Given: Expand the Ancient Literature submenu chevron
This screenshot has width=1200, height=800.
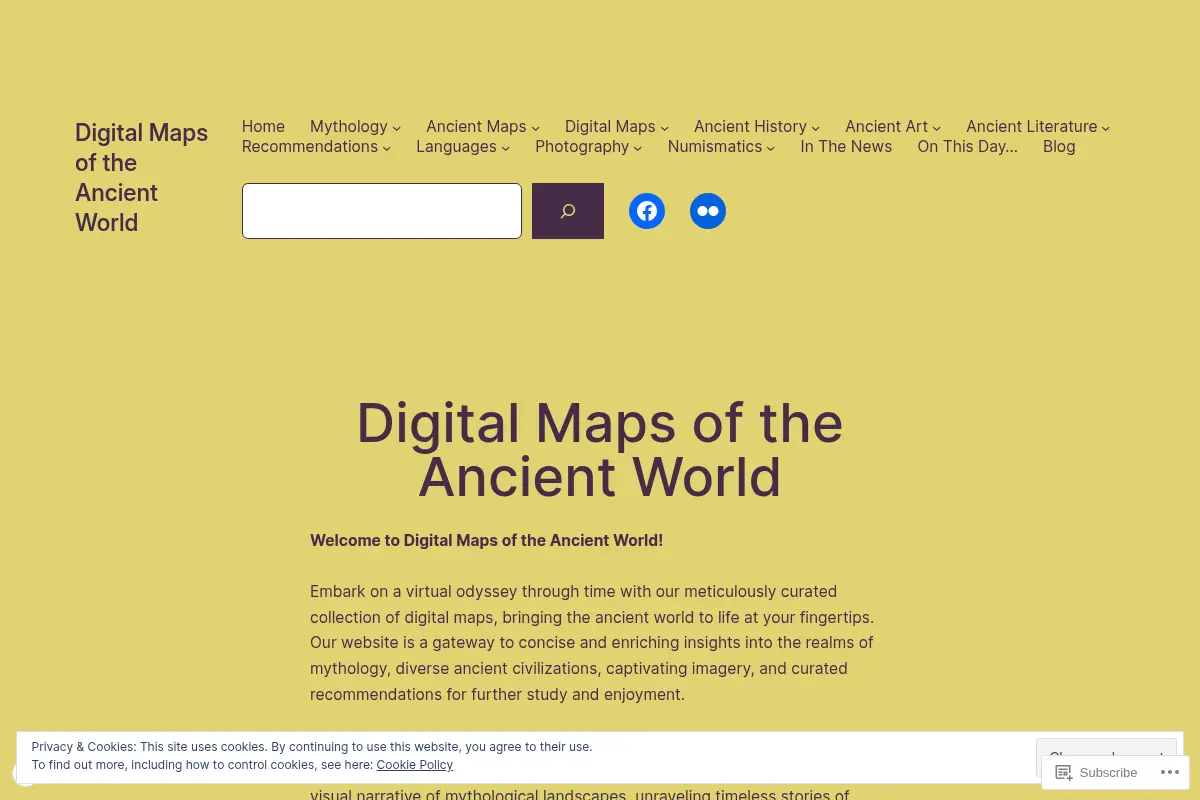Looking at the screenshot, I should pos(1105,128).
